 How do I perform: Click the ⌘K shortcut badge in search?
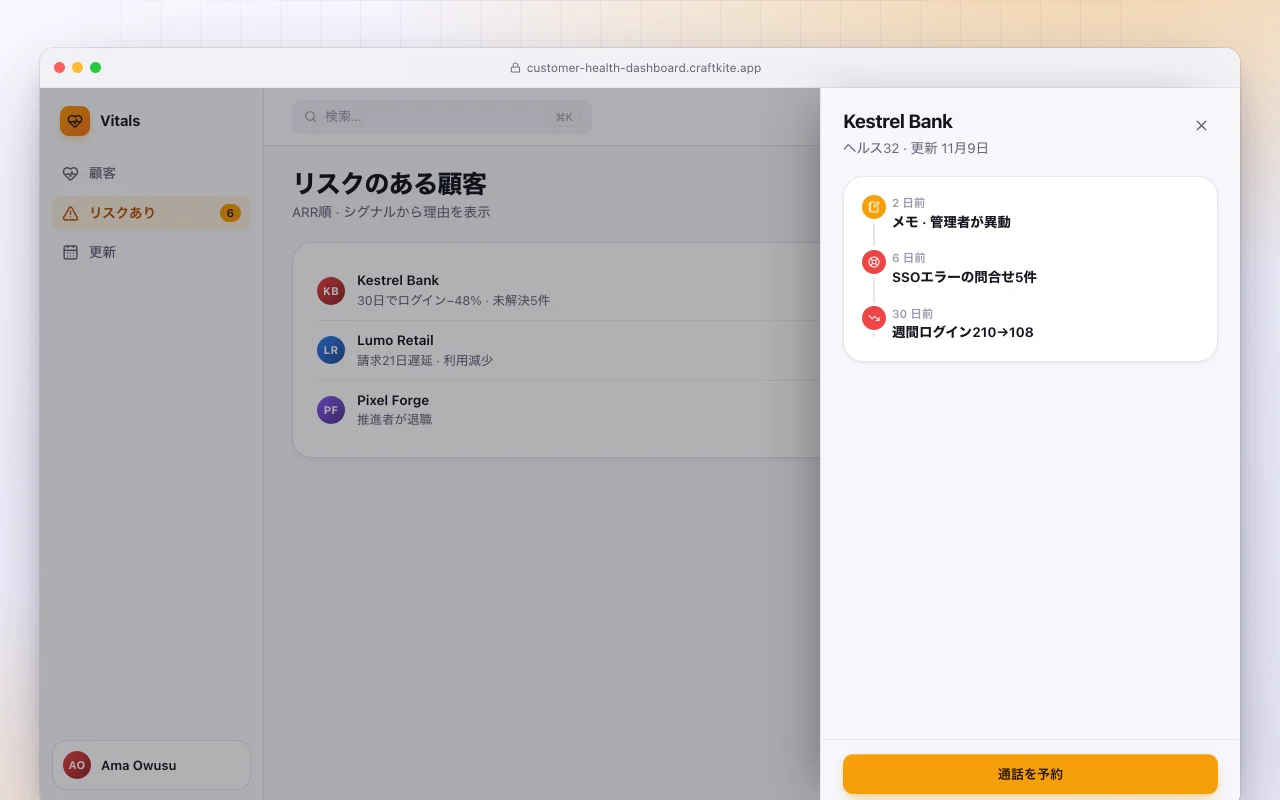tap(564, 117)
